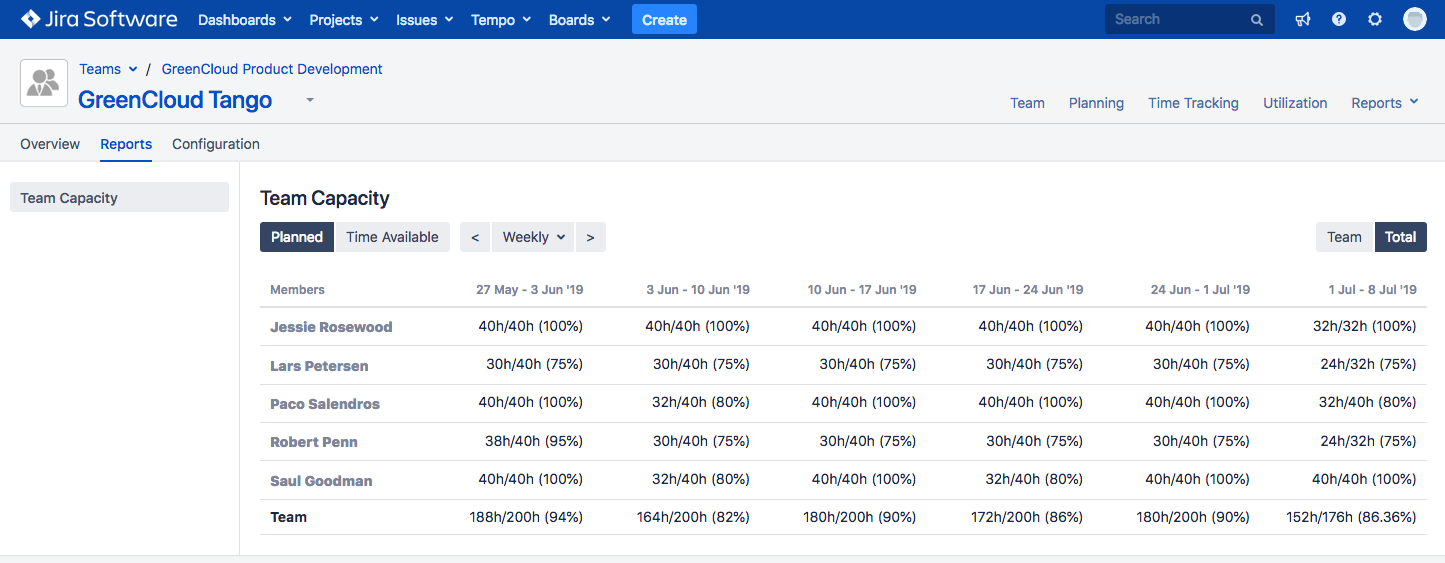The image size is (1445, 563).
Task: Click the team avatar icon
Action: tap(44, 83)
